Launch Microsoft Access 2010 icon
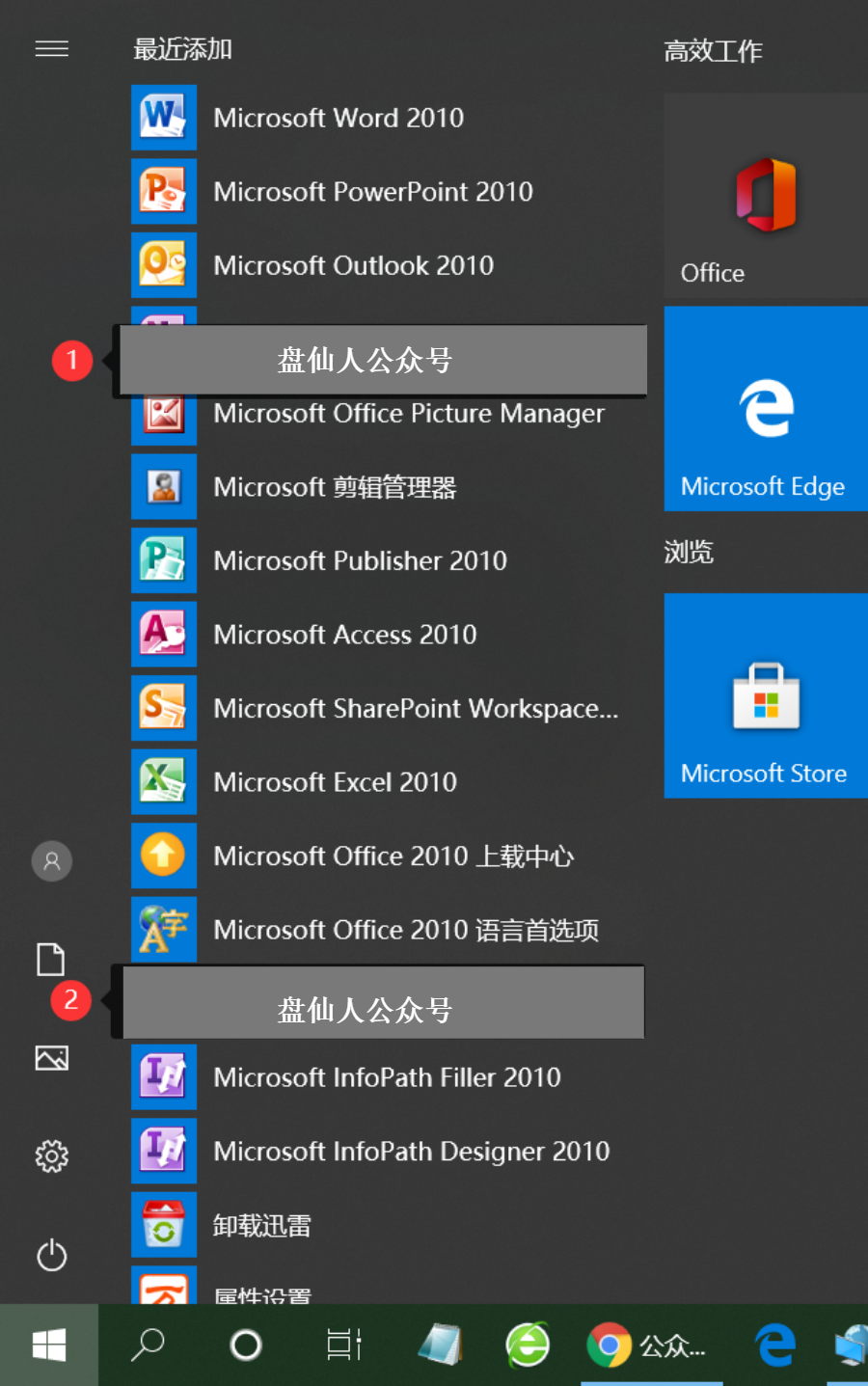 click(164, 635)
